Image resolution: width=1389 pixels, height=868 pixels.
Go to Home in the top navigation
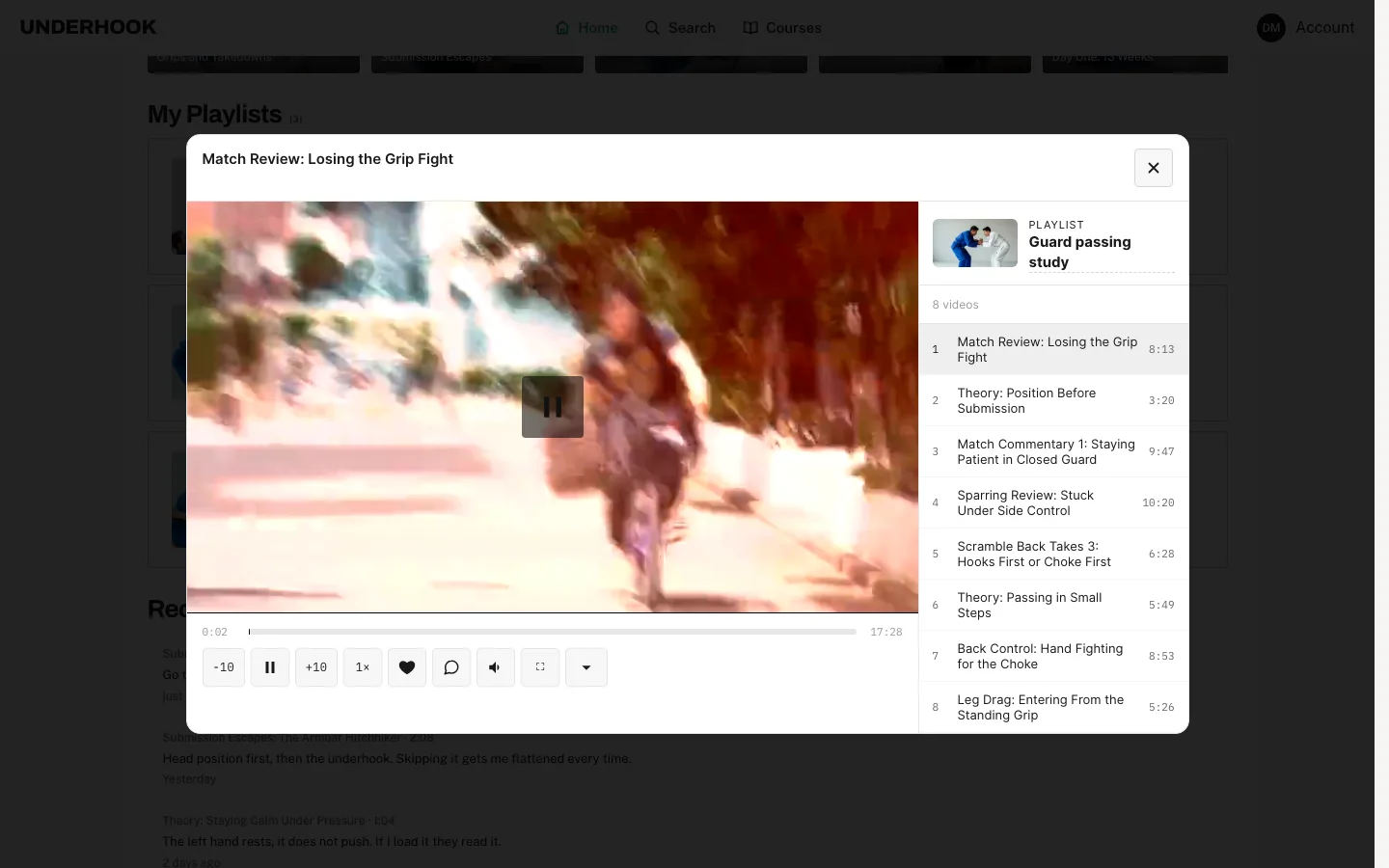coord(586,28)
